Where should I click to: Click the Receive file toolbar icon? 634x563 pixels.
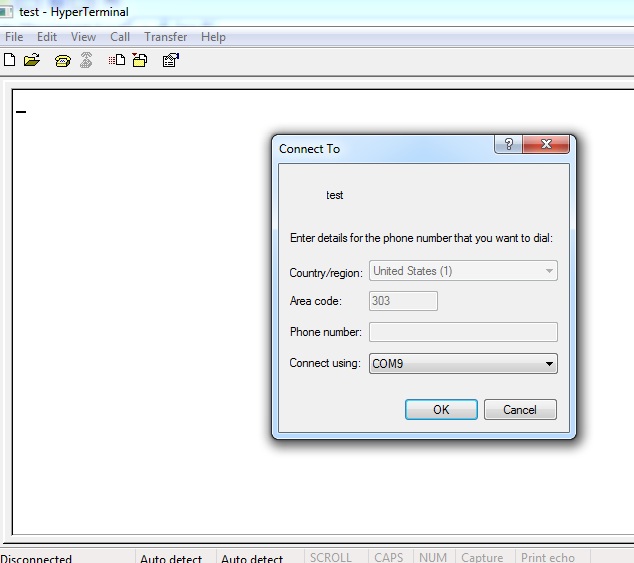tap(140, 60)
